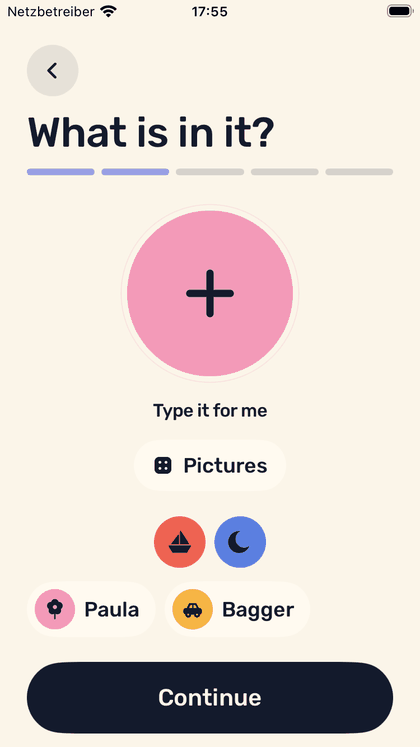Select the sailboat picture icon
Viewport: 420px width, 747px height.
(180, 542)
